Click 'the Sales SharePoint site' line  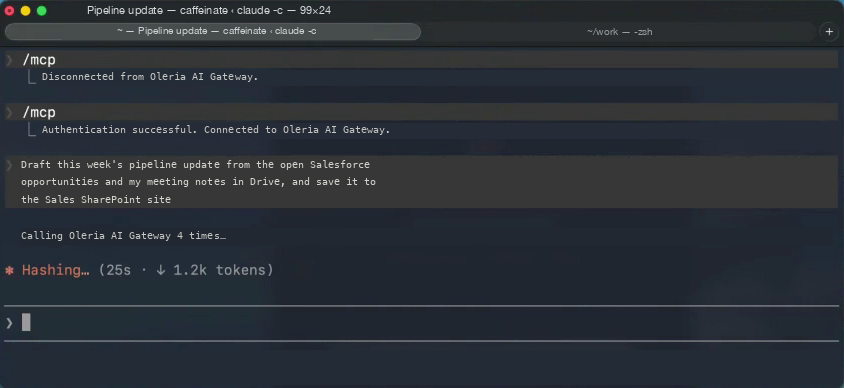click(x=96, y=200)
